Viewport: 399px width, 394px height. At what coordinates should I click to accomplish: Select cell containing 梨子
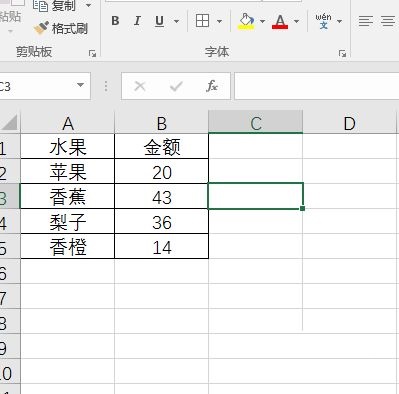click(68, 221)
